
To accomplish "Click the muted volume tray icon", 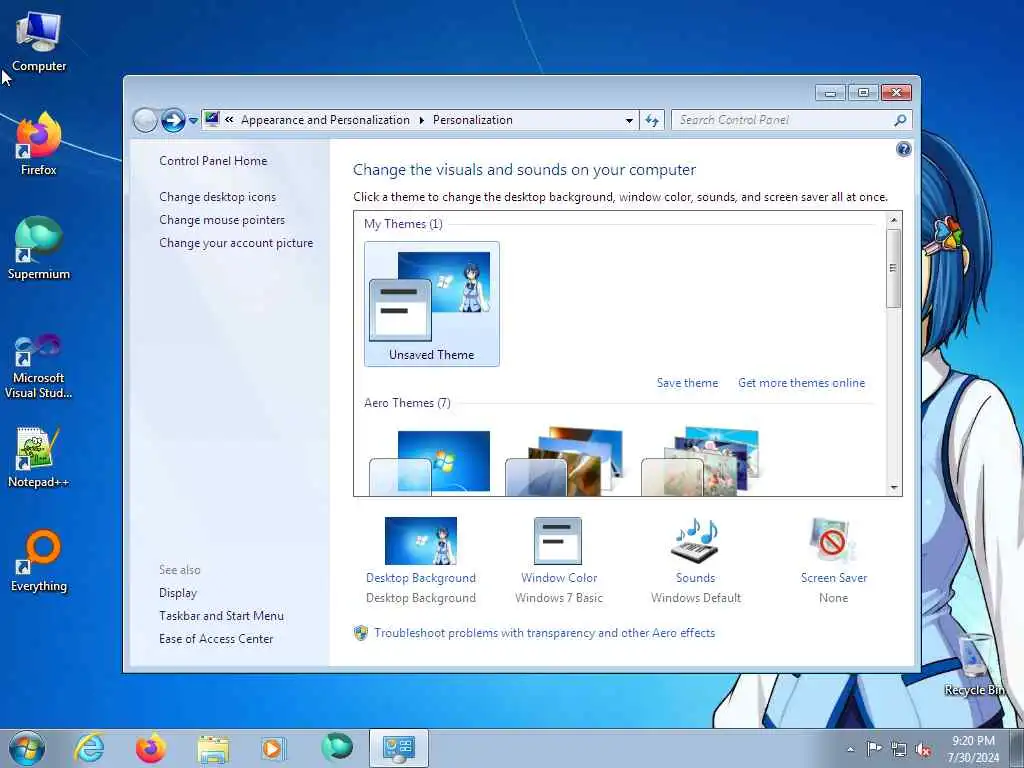I will 923,749.
